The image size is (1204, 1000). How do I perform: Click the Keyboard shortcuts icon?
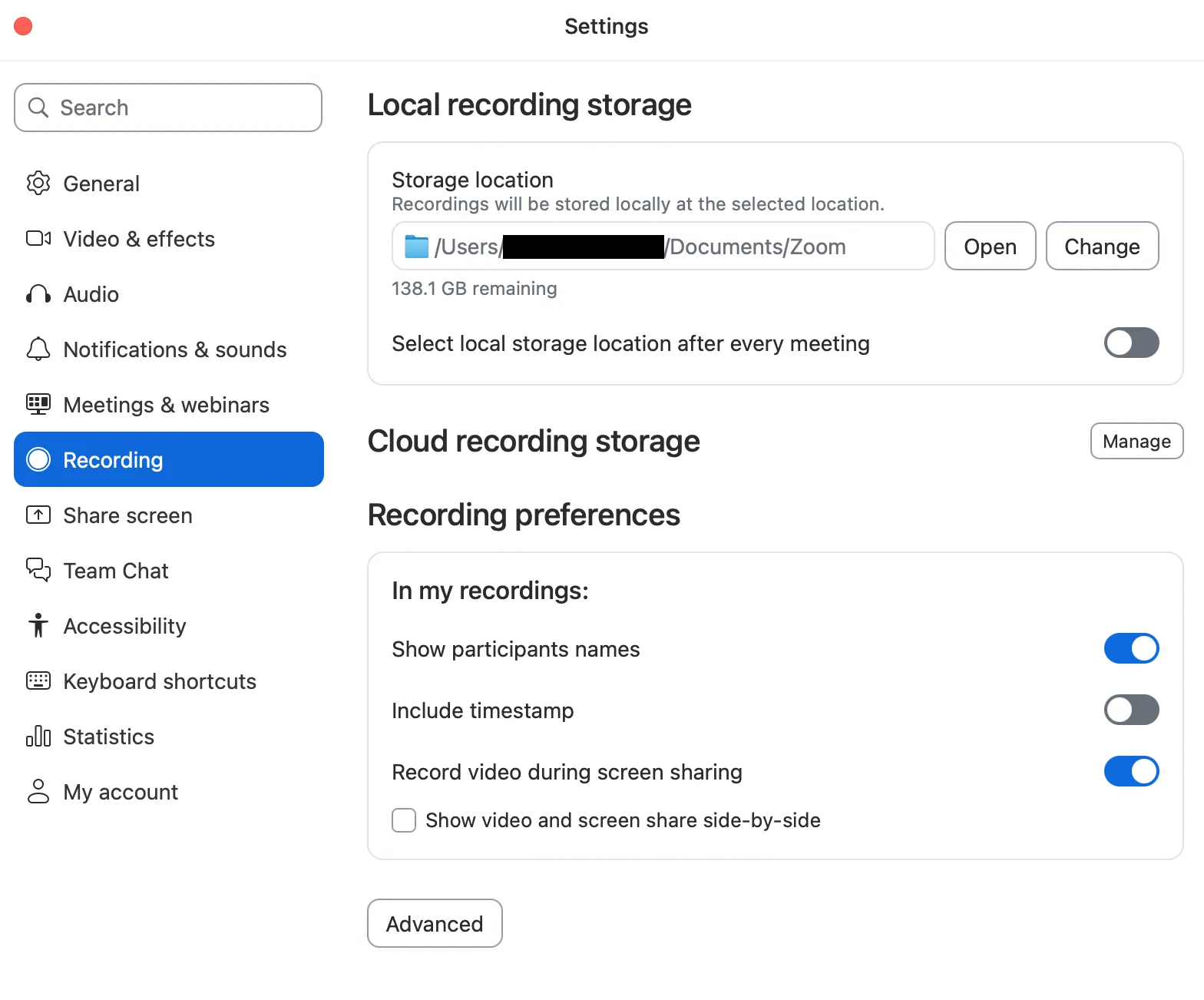click(38, 681)
